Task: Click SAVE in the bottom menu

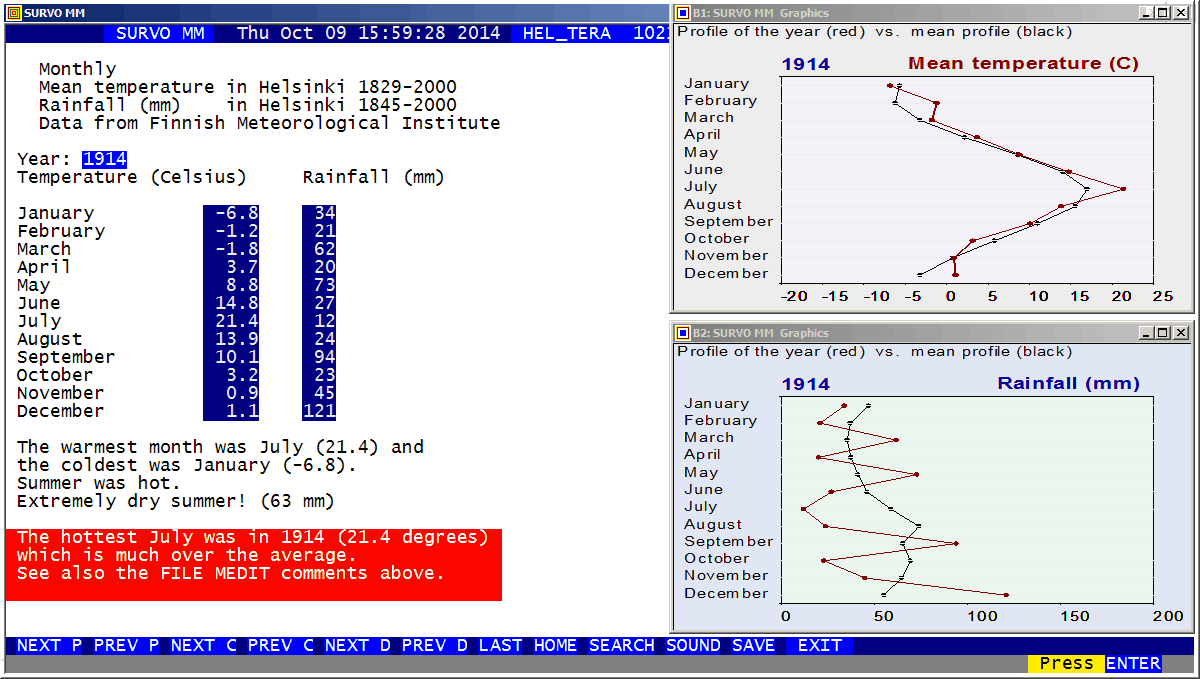Action: pyautogui.click(x=753, y=646)
